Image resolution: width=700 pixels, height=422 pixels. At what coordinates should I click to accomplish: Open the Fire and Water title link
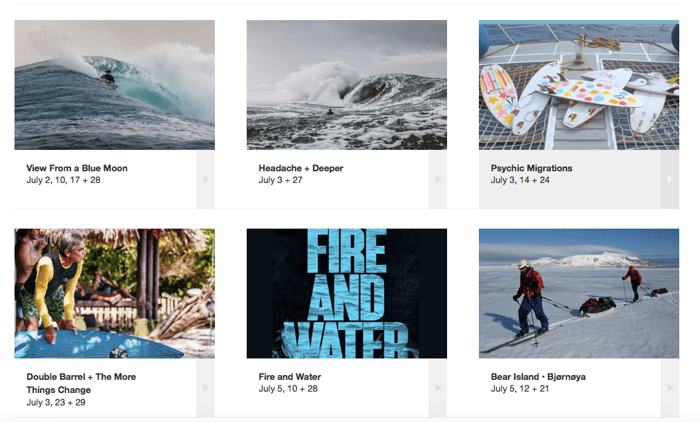(x=290, y=377)
